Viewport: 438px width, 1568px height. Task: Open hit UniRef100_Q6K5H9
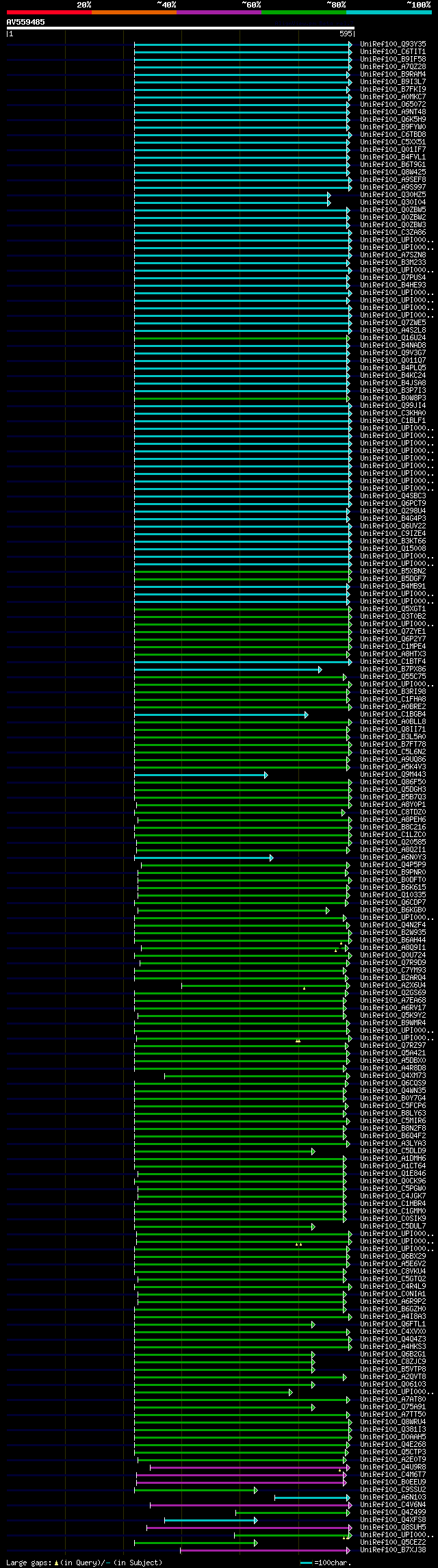(x=393, y=120)
